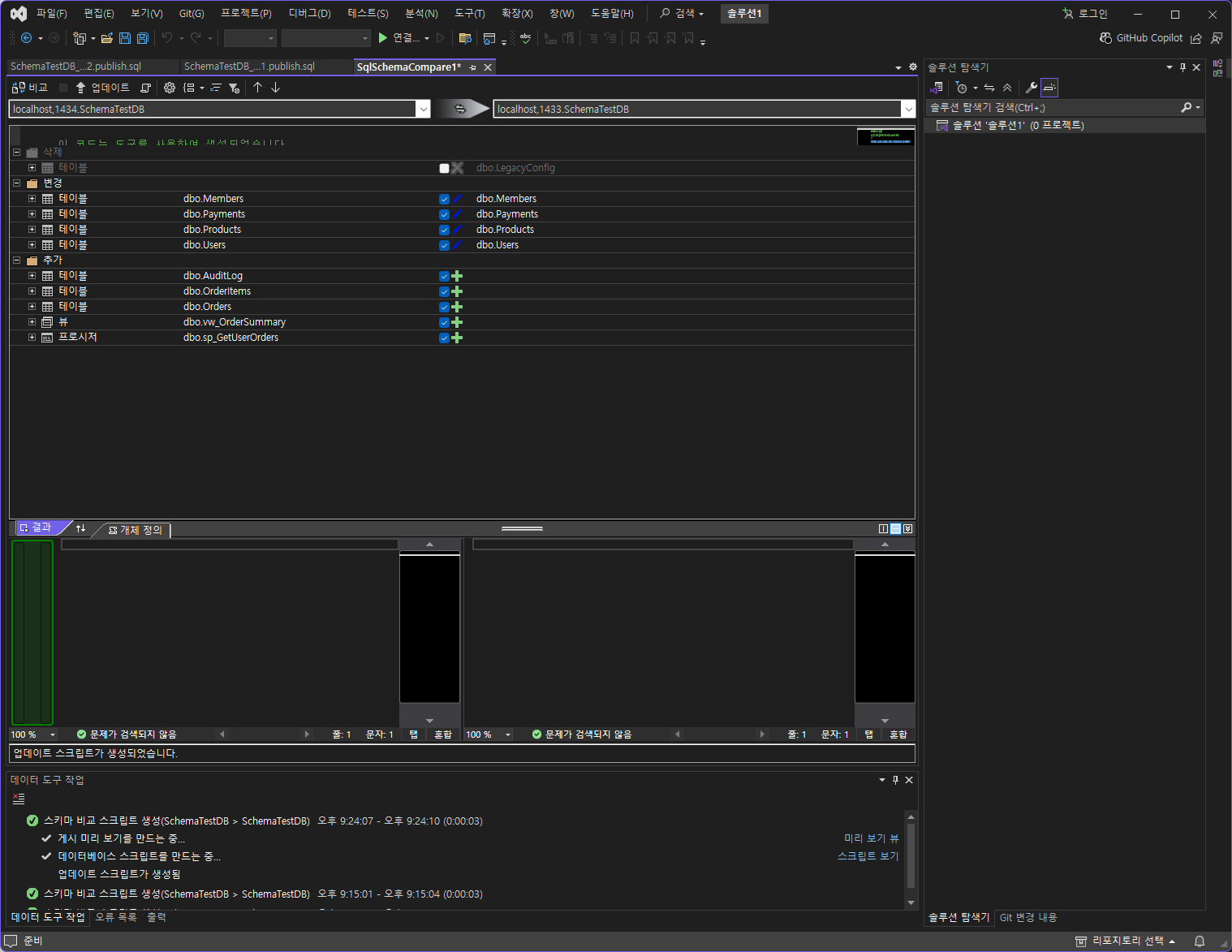Click the 로그인 sign-in button

point(1085,14)
